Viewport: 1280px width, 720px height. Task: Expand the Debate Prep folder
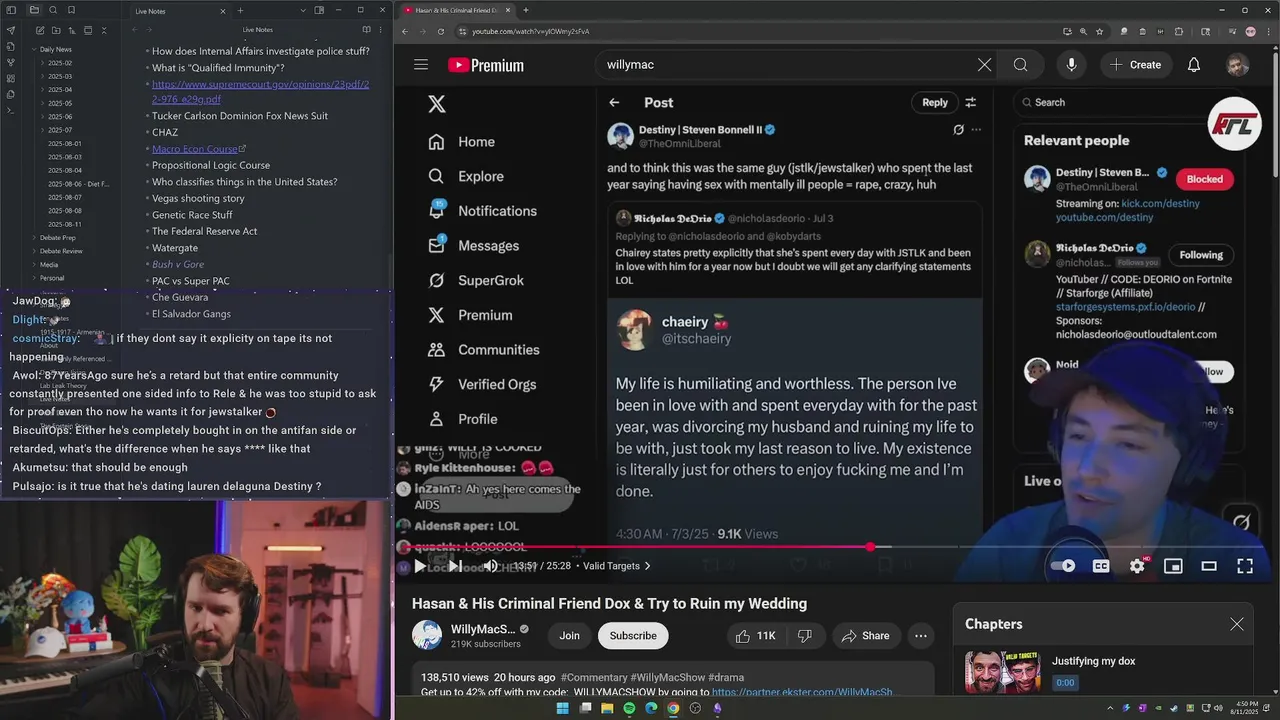[x=57, y=238]
